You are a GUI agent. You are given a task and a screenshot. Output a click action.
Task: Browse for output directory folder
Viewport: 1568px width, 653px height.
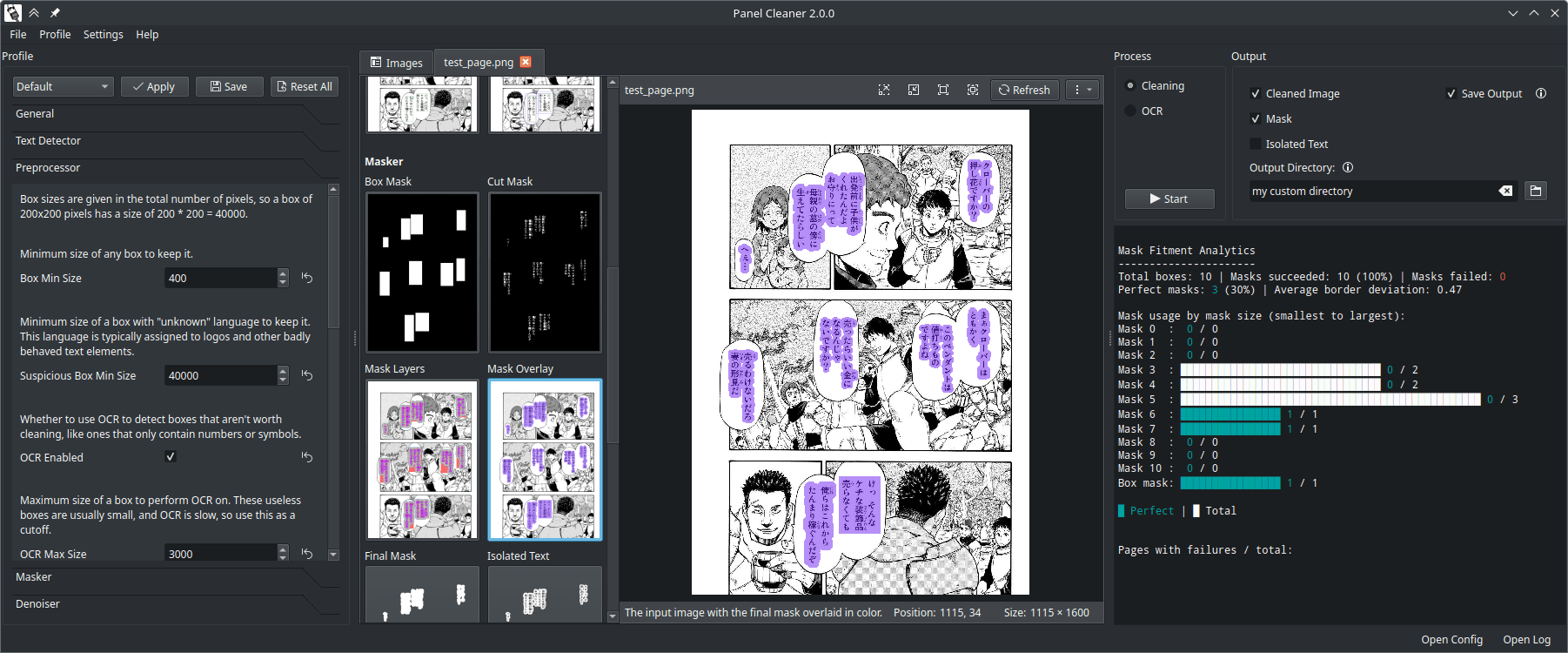point(1536,191)
